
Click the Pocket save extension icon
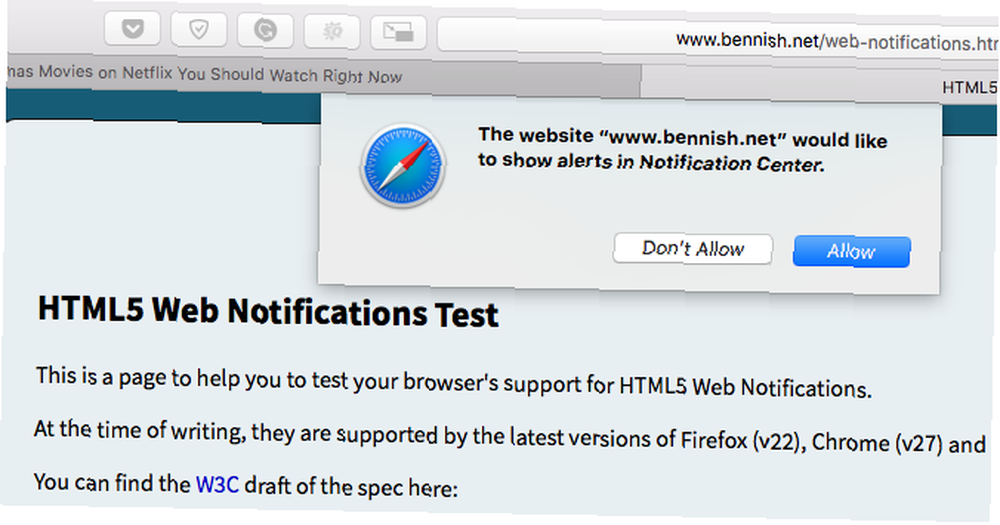tap(133, 28)
